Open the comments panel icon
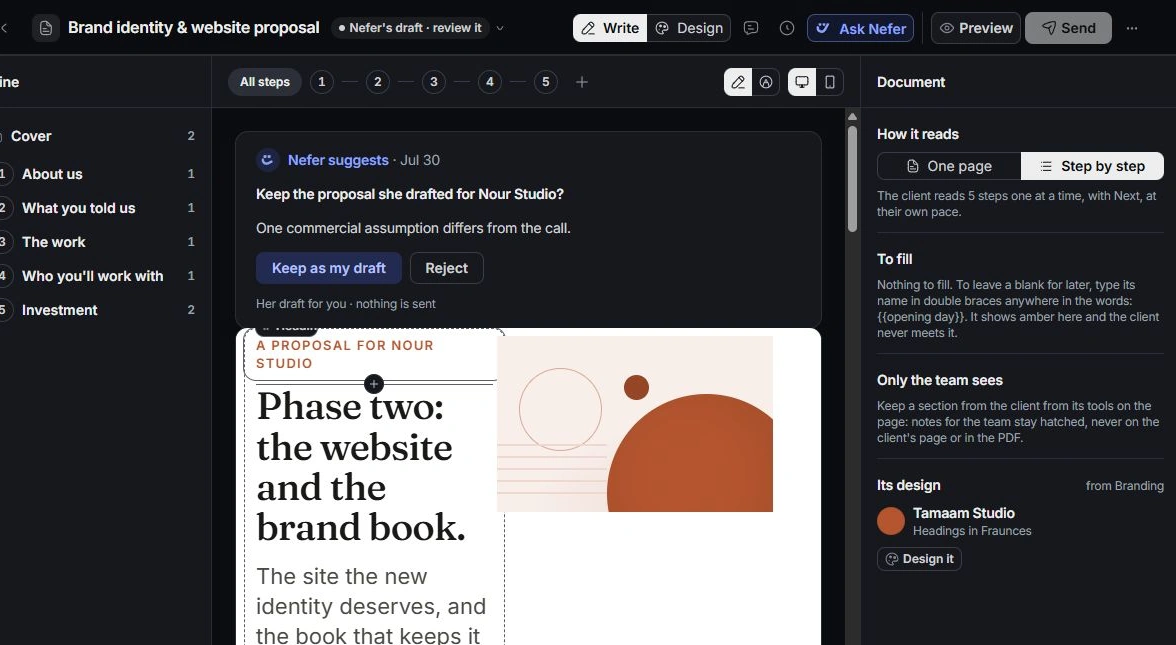Image resolution: width=1176 pixels, height=645 pixels. [751, 28]
